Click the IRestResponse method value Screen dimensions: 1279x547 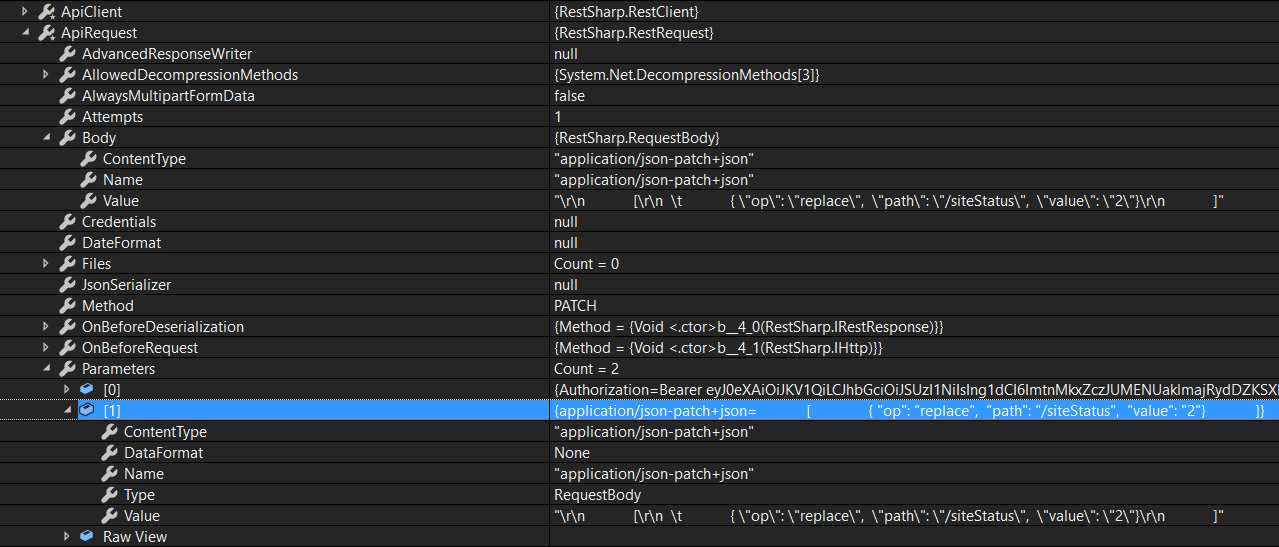coord(748,327)
